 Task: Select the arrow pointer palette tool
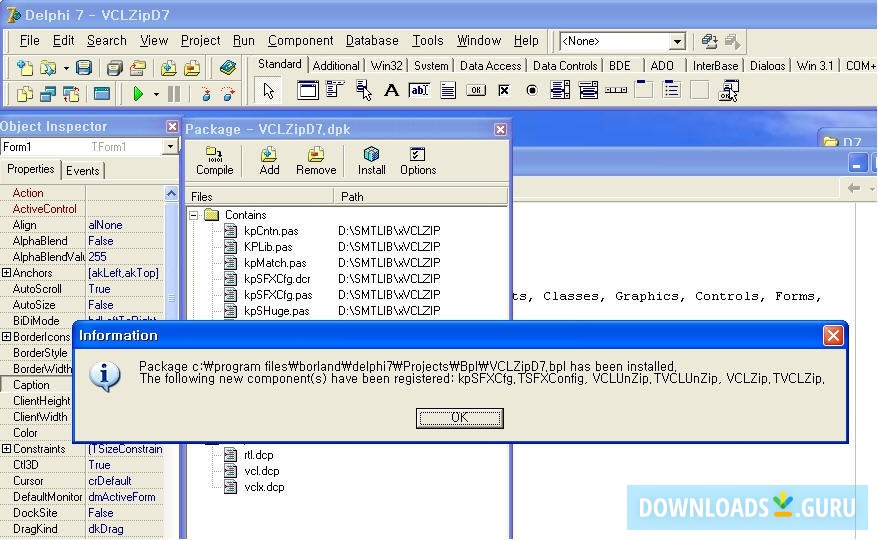[x=269, y=90]
